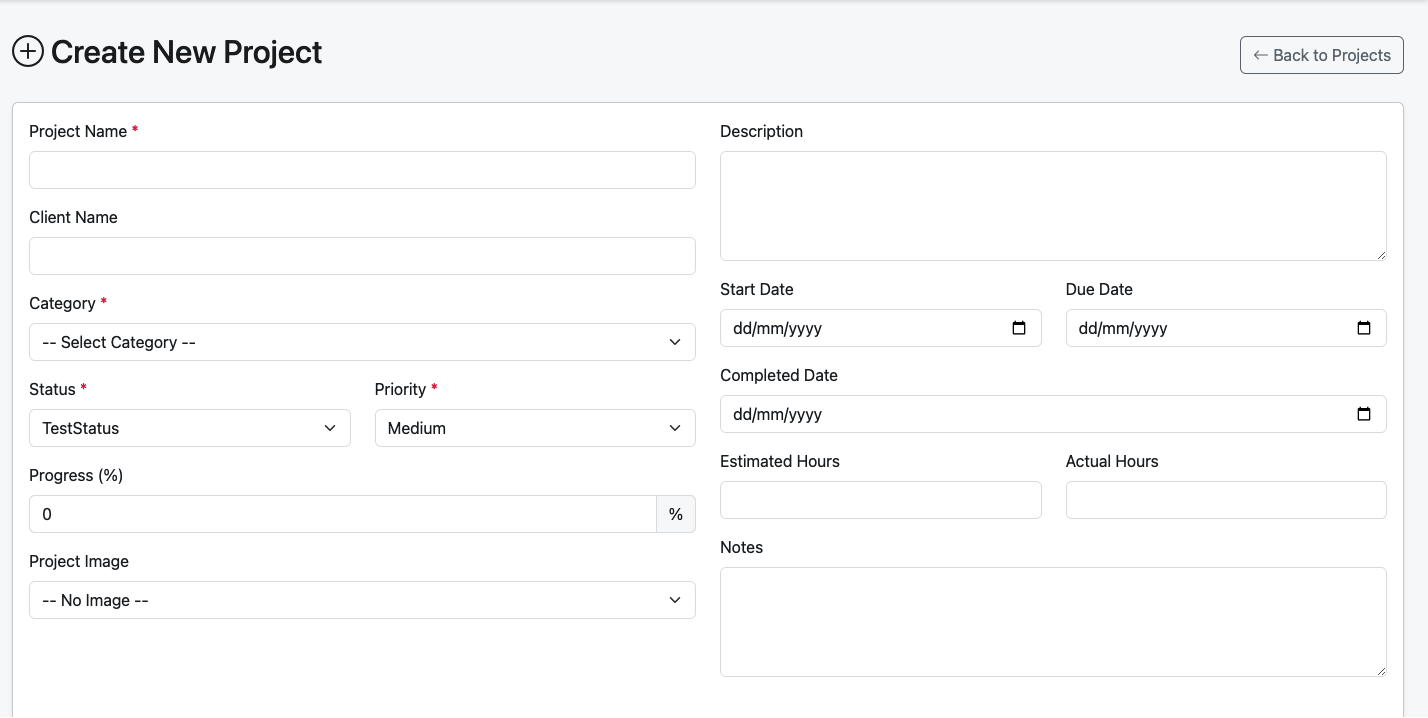Screen dimensions: 1428x718
Task: Focus the Project Name input field
Action: coord(362,170)
